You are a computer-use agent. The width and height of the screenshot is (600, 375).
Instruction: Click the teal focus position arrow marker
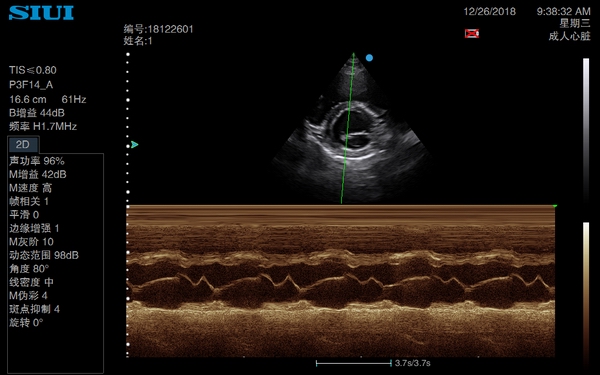coord(134,145)
